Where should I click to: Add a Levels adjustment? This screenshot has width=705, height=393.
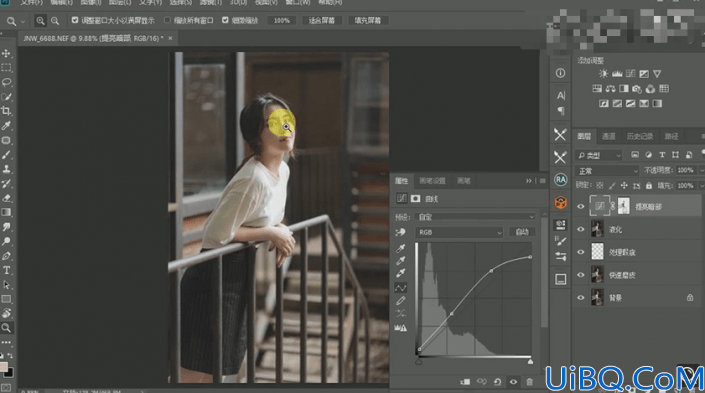click(x=617, y=73)
